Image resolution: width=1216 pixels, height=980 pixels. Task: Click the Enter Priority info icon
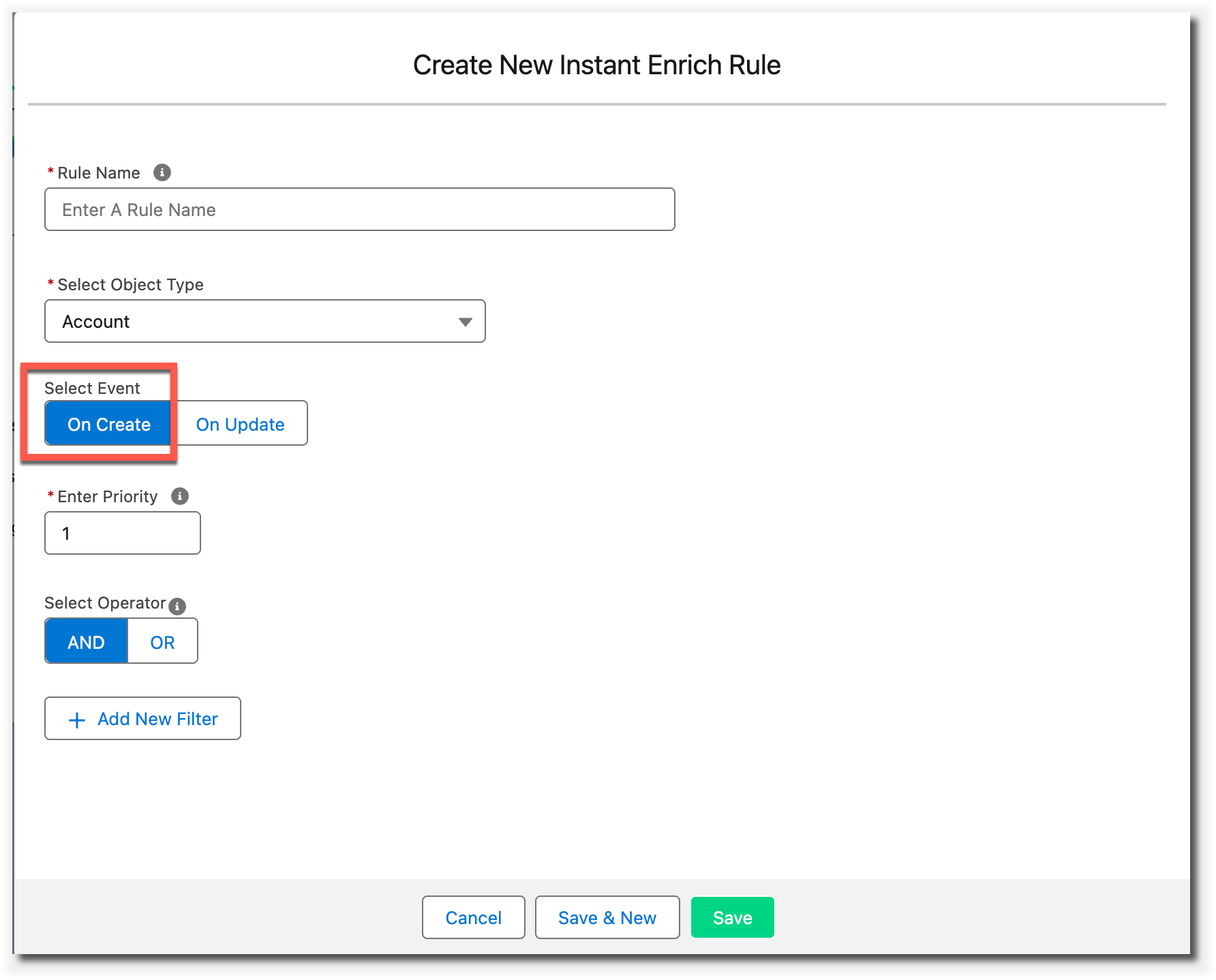[179, 496]
